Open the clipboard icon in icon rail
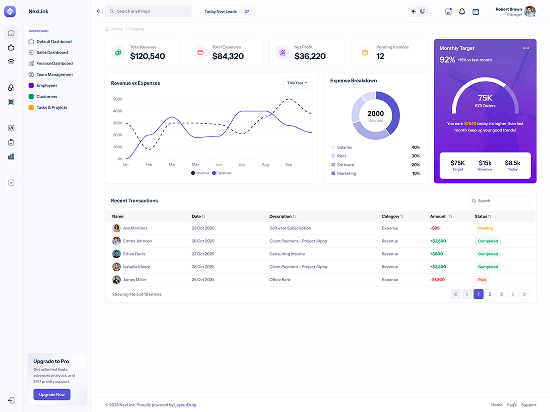This screenshot has width=550, height=412. (11, 142)
